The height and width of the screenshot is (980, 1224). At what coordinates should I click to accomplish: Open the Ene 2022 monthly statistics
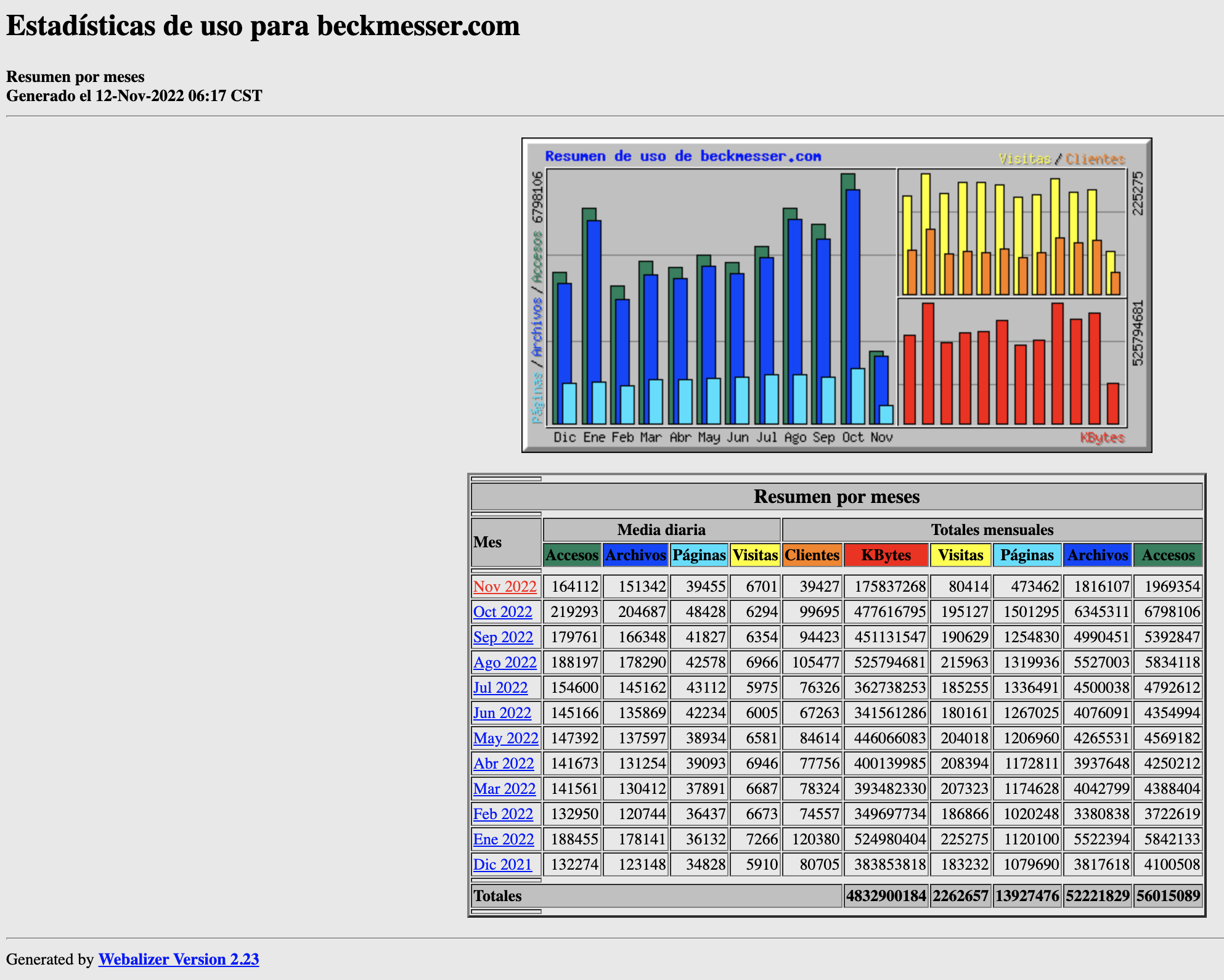point(503,839)
